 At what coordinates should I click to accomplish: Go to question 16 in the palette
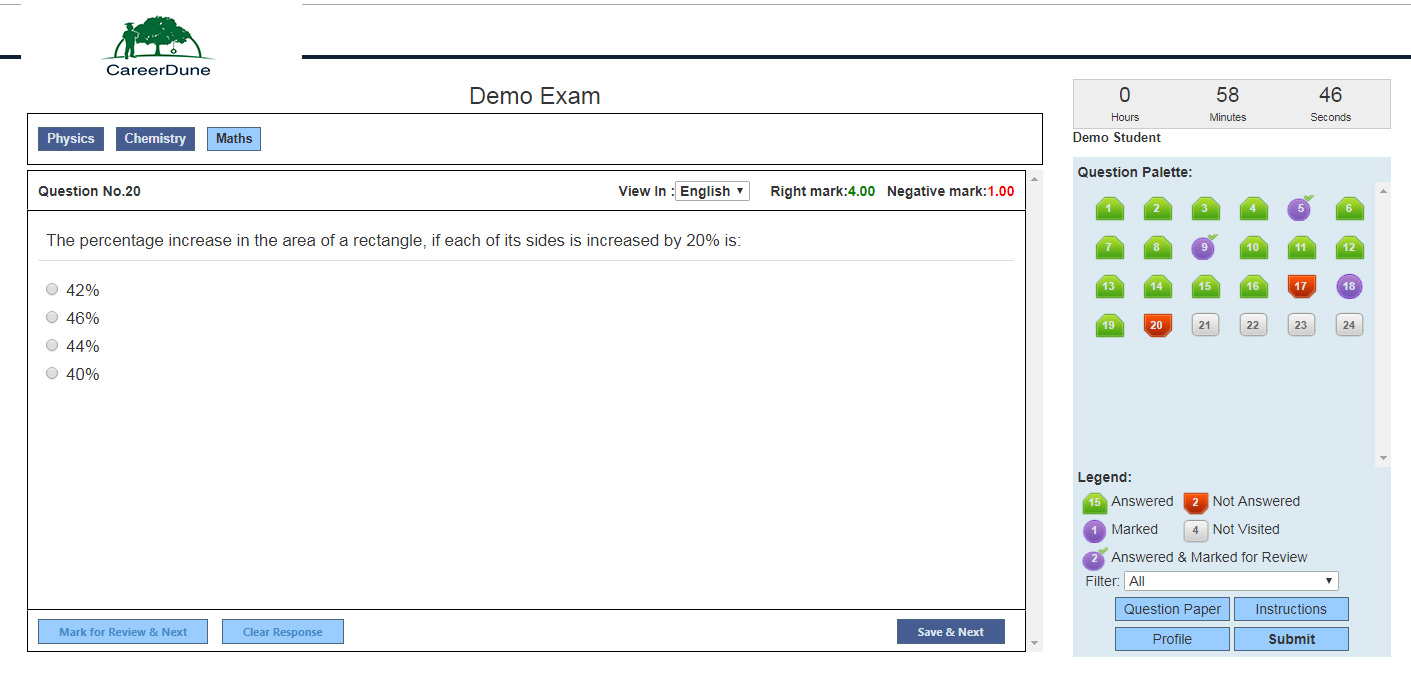pyautogui.click(x=1253, y=287)
